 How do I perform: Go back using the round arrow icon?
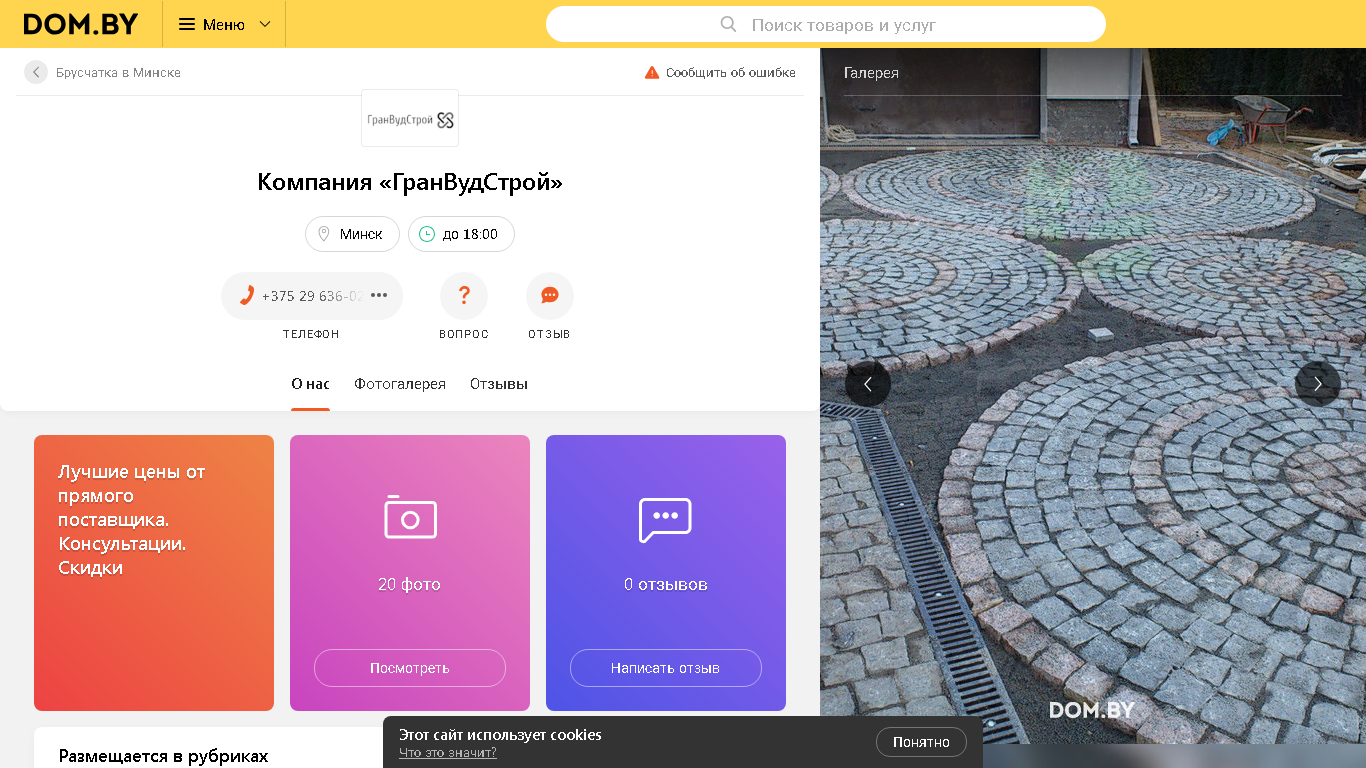click(36, 72)
